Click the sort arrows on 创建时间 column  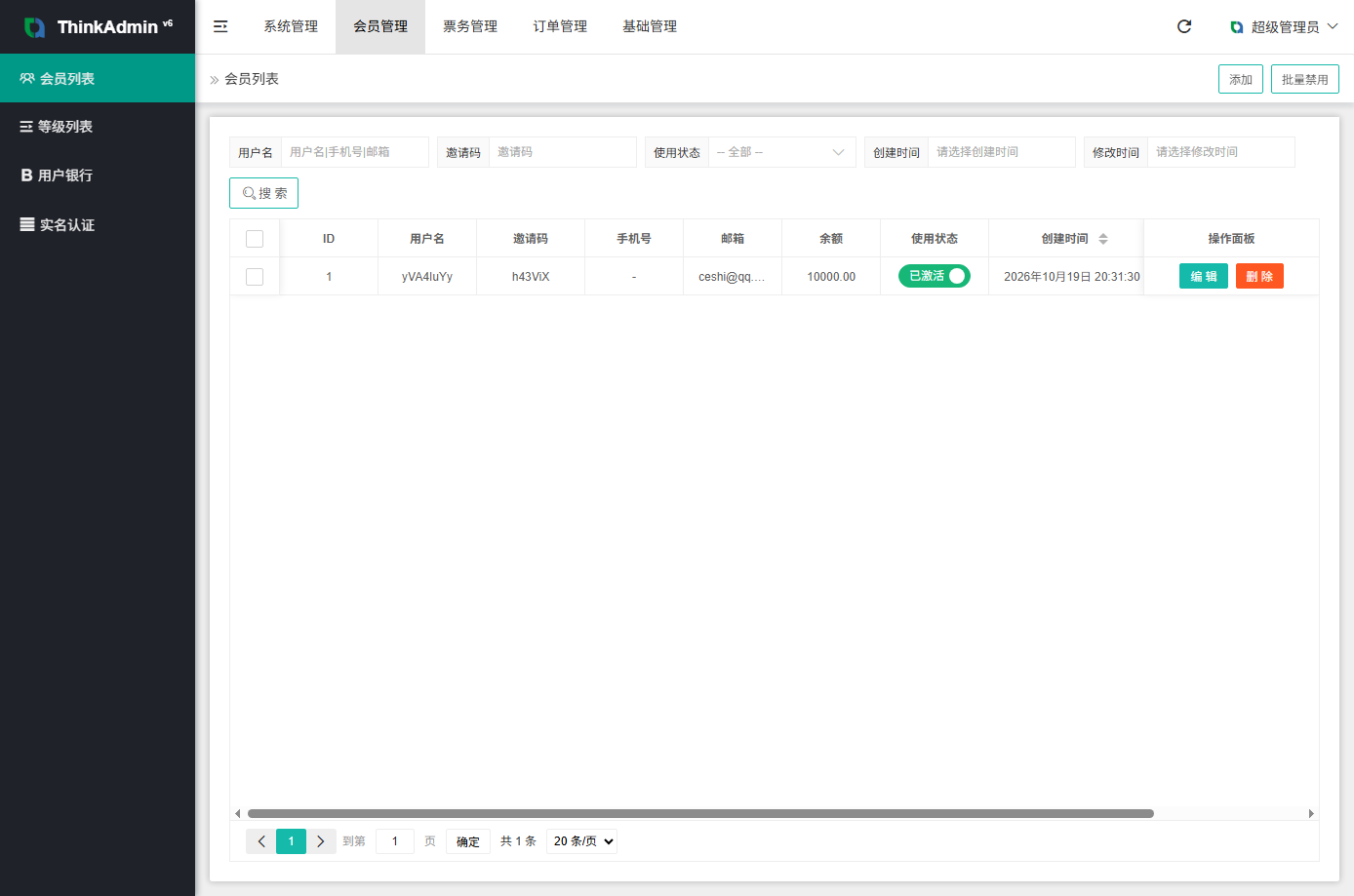coord(1103,239)
